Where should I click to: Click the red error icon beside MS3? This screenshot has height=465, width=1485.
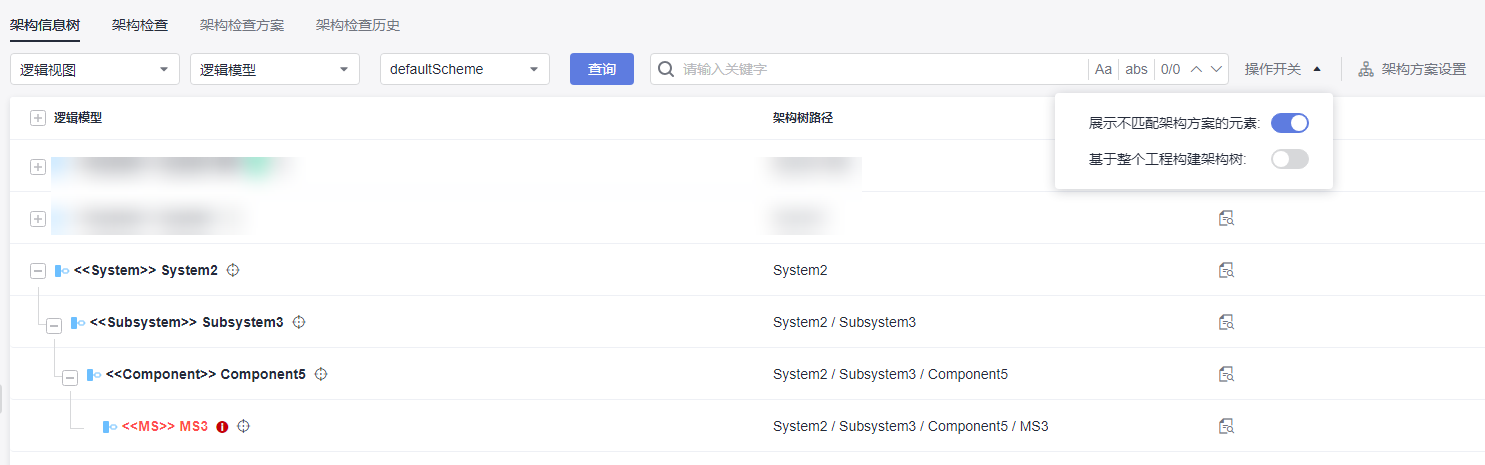click(222, 427)
